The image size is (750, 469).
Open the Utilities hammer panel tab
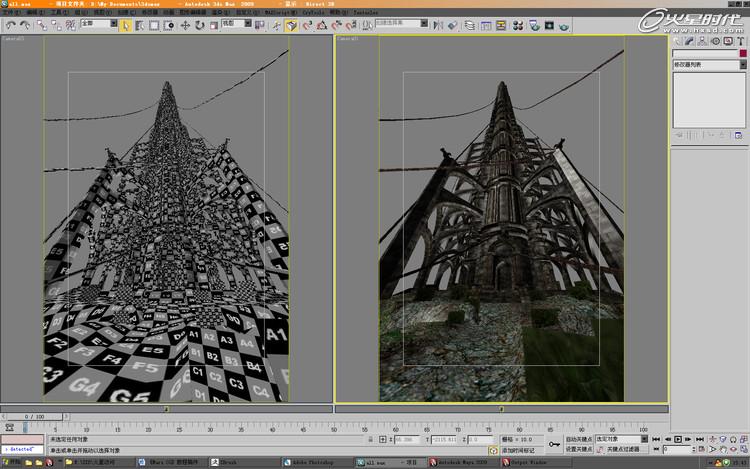[x=741, y=40]
